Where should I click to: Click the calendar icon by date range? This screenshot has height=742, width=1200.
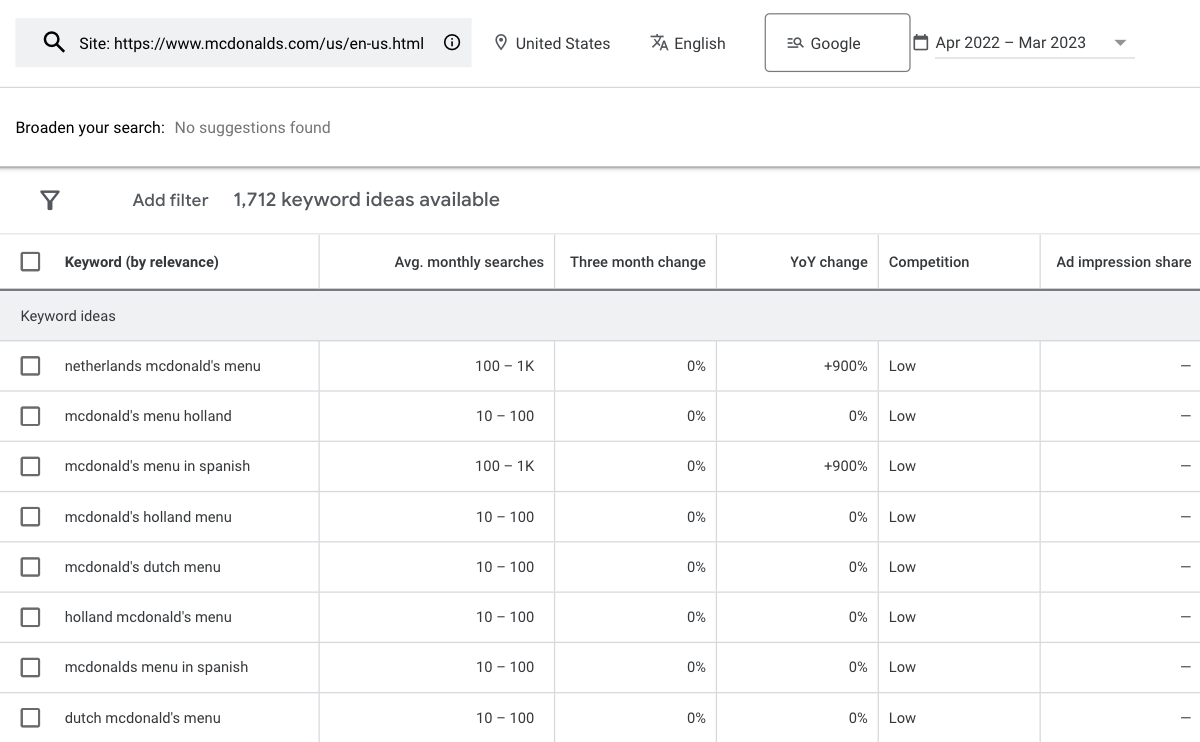(x=921, y=42)
